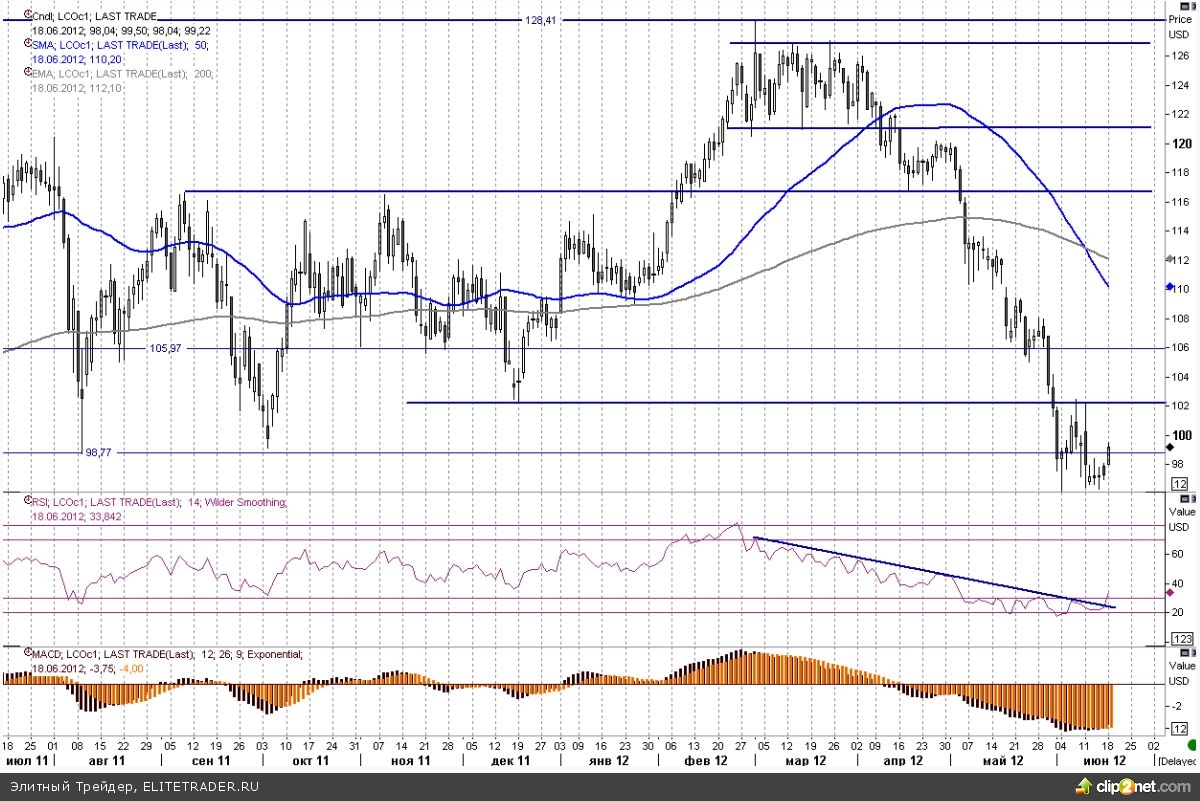Click the 128,41 horizontal level label
The width and height of the screenshot is (1200, 801).
(540, 20)
